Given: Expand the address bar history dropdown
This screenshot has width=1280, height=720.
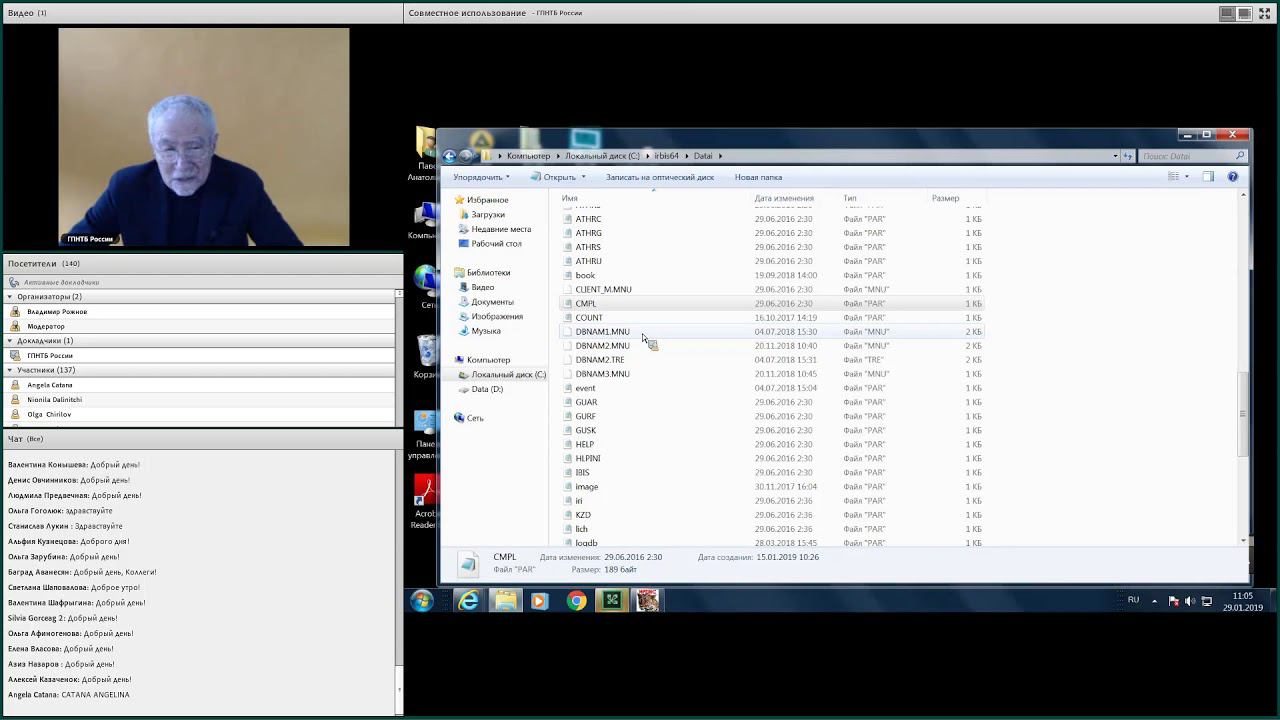Looking at the screenshot, I should 1115,156.
